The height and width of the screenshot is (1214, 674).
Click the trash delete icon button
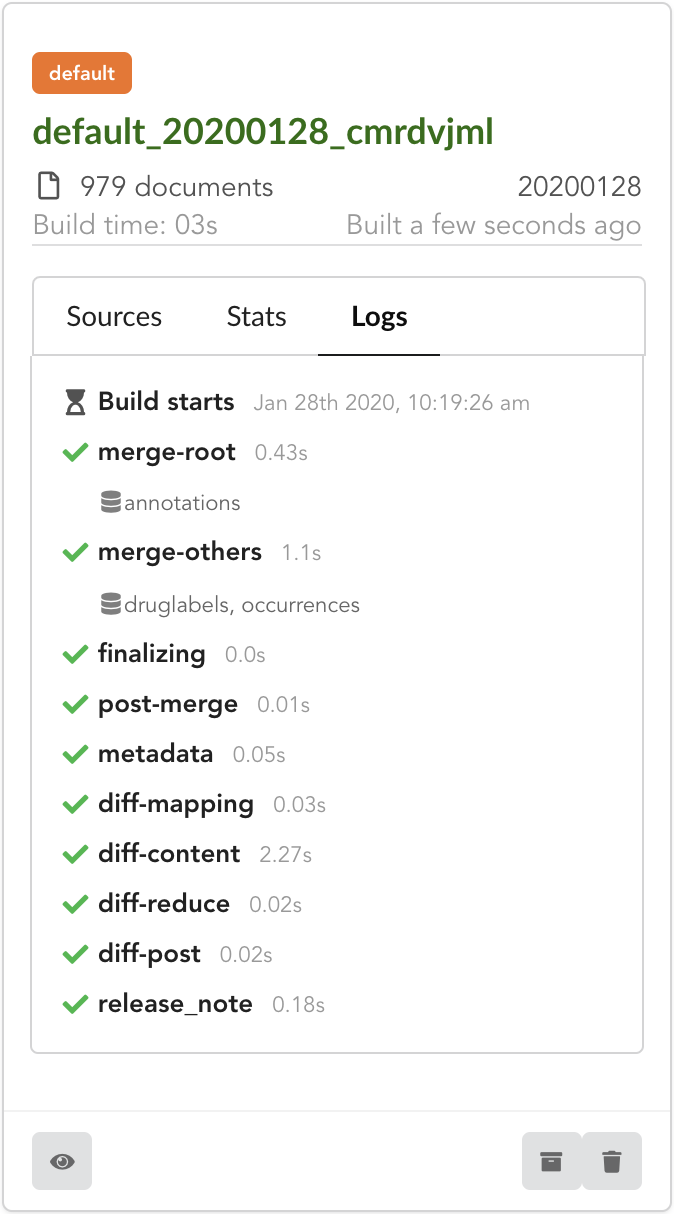click(x=611, y=1161)
